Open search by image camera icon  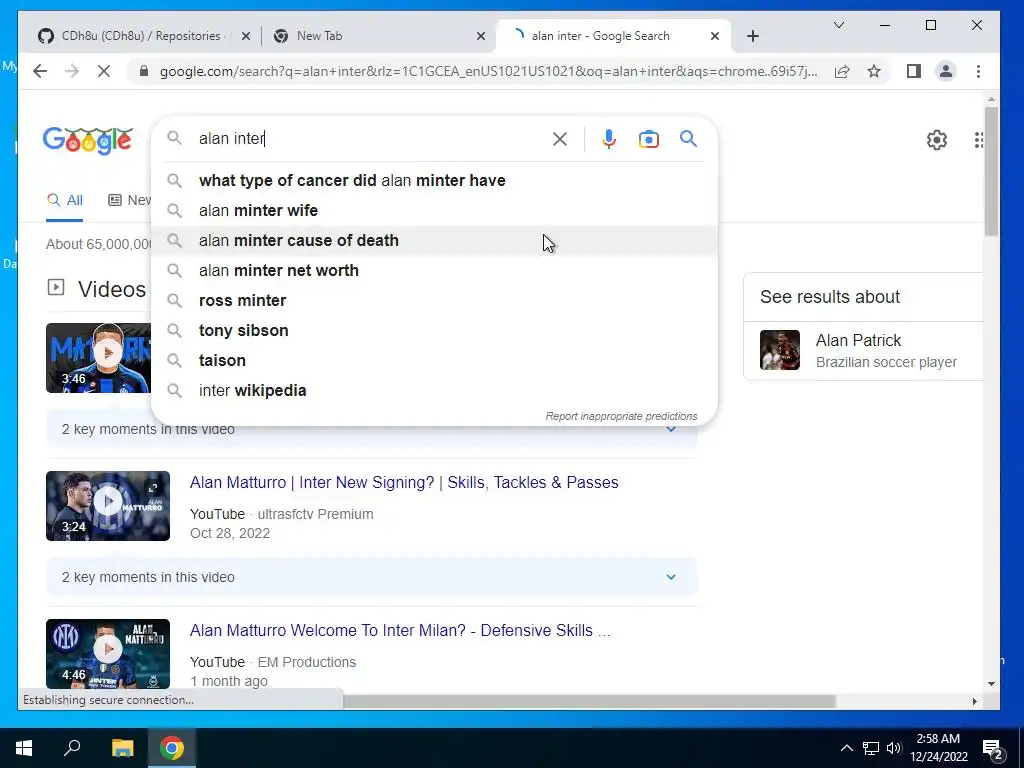(x=648, y=139)
